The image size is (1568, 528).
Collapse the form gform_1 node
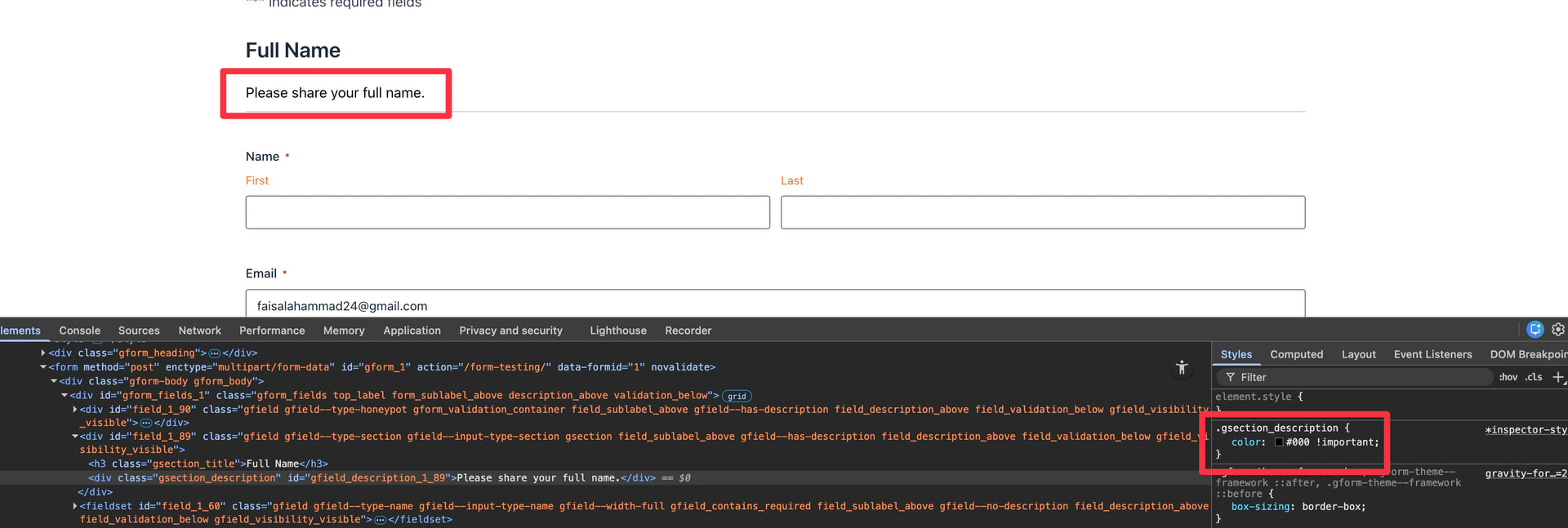(43, 367)
